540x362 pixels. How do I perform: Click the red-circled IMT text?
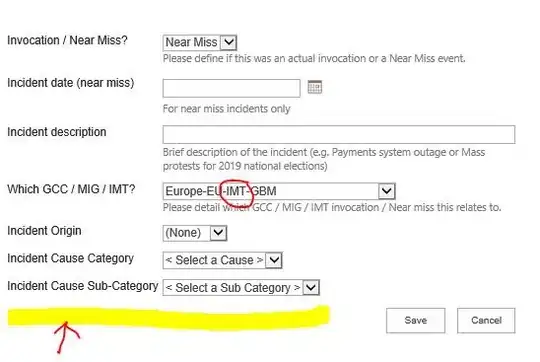click(236, 191)
